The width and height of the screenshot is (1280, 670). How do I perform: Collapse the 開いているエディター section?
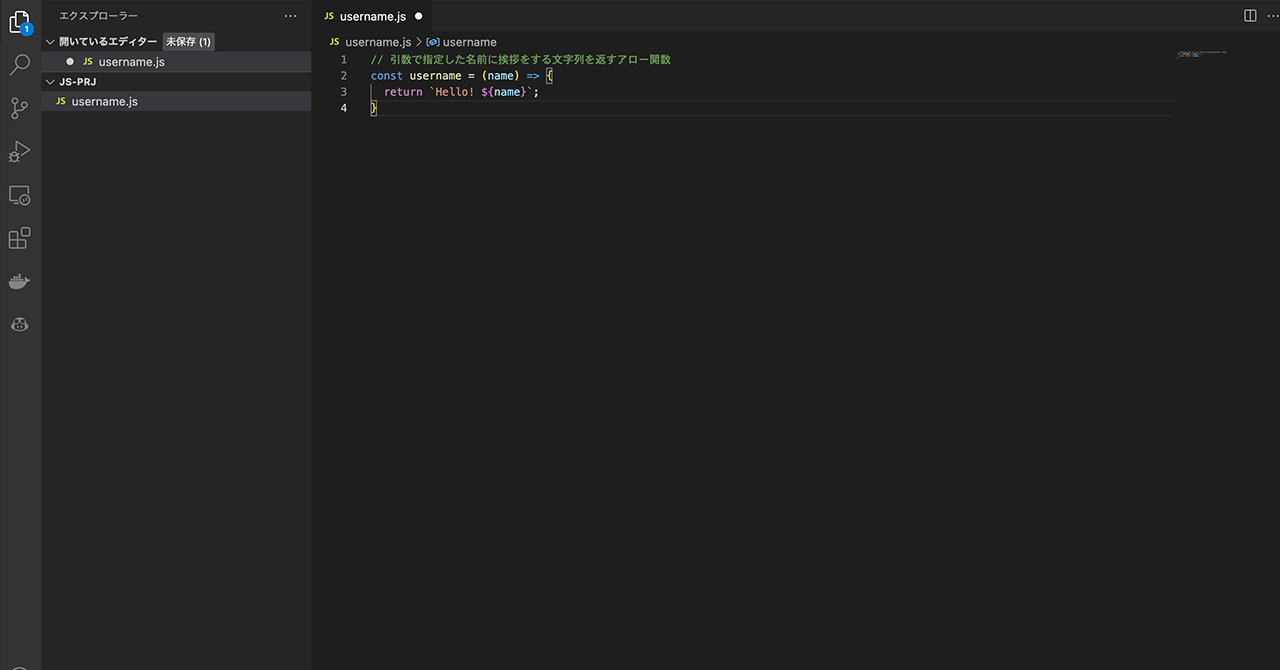(50, 42)
